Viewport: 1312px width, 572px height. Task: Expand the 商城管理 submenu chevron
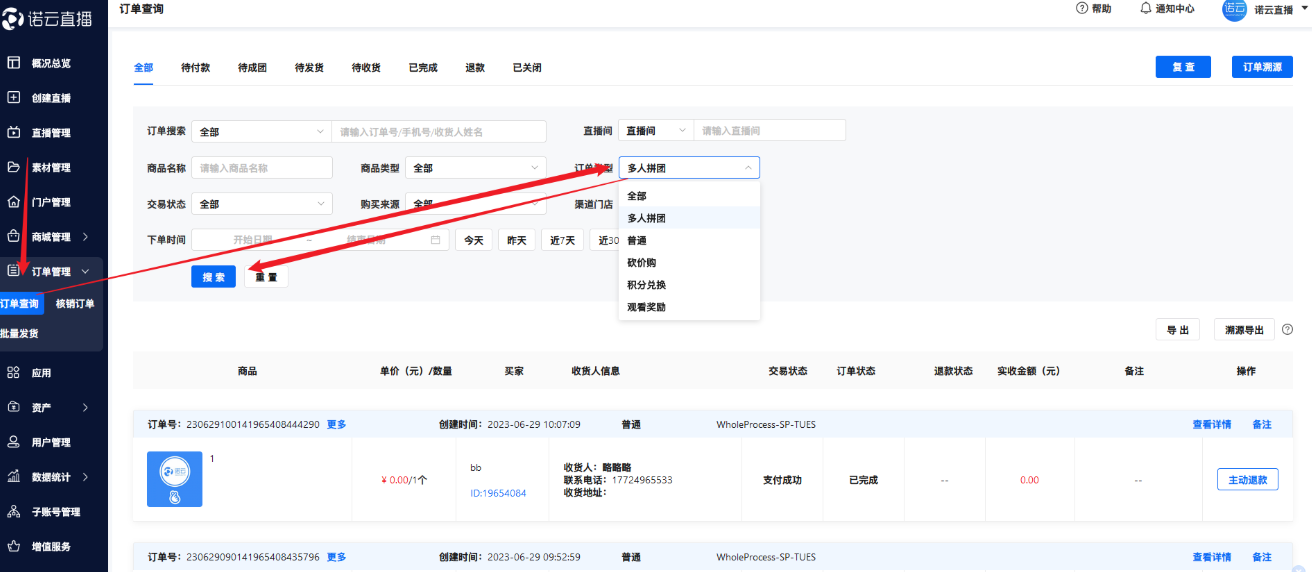coord(85,237)
